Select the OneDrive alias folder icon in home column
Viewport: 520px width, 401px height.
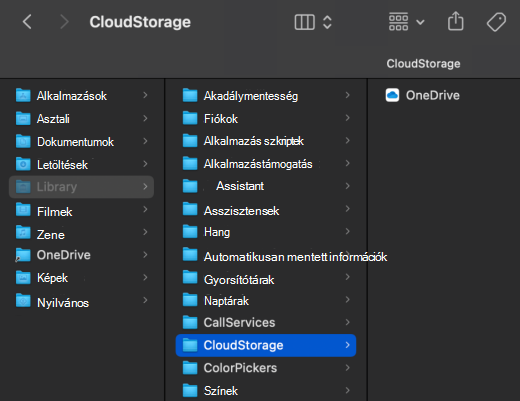[23, 255]
